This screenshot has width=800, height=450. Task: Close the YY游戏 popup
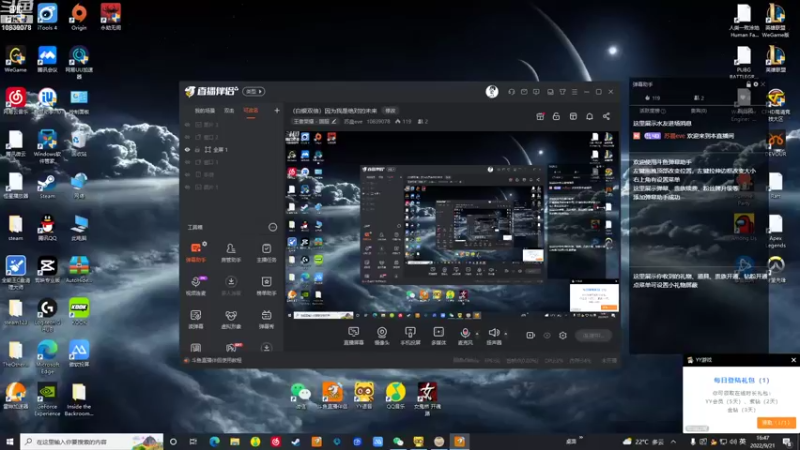coord(793,360)
